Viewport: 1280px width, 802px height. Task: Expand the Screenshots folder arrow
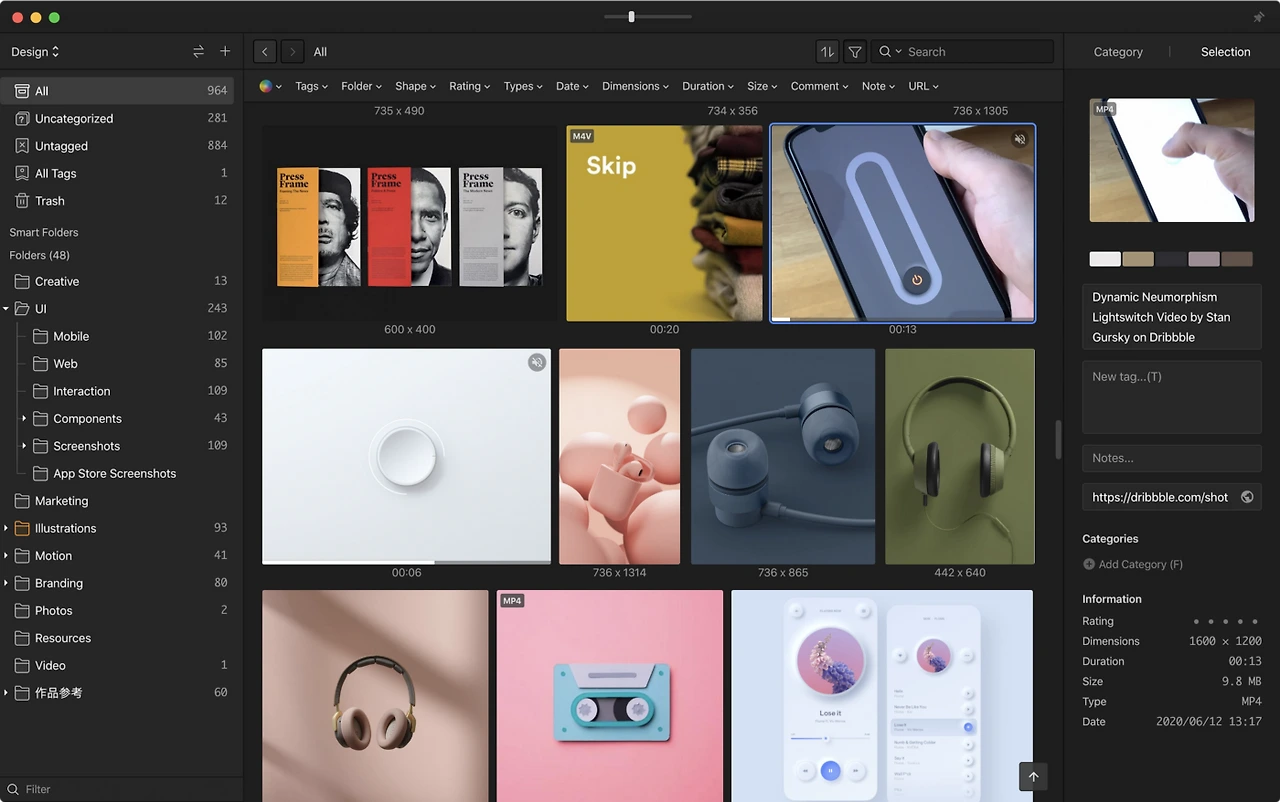click(x=24, y=446)
